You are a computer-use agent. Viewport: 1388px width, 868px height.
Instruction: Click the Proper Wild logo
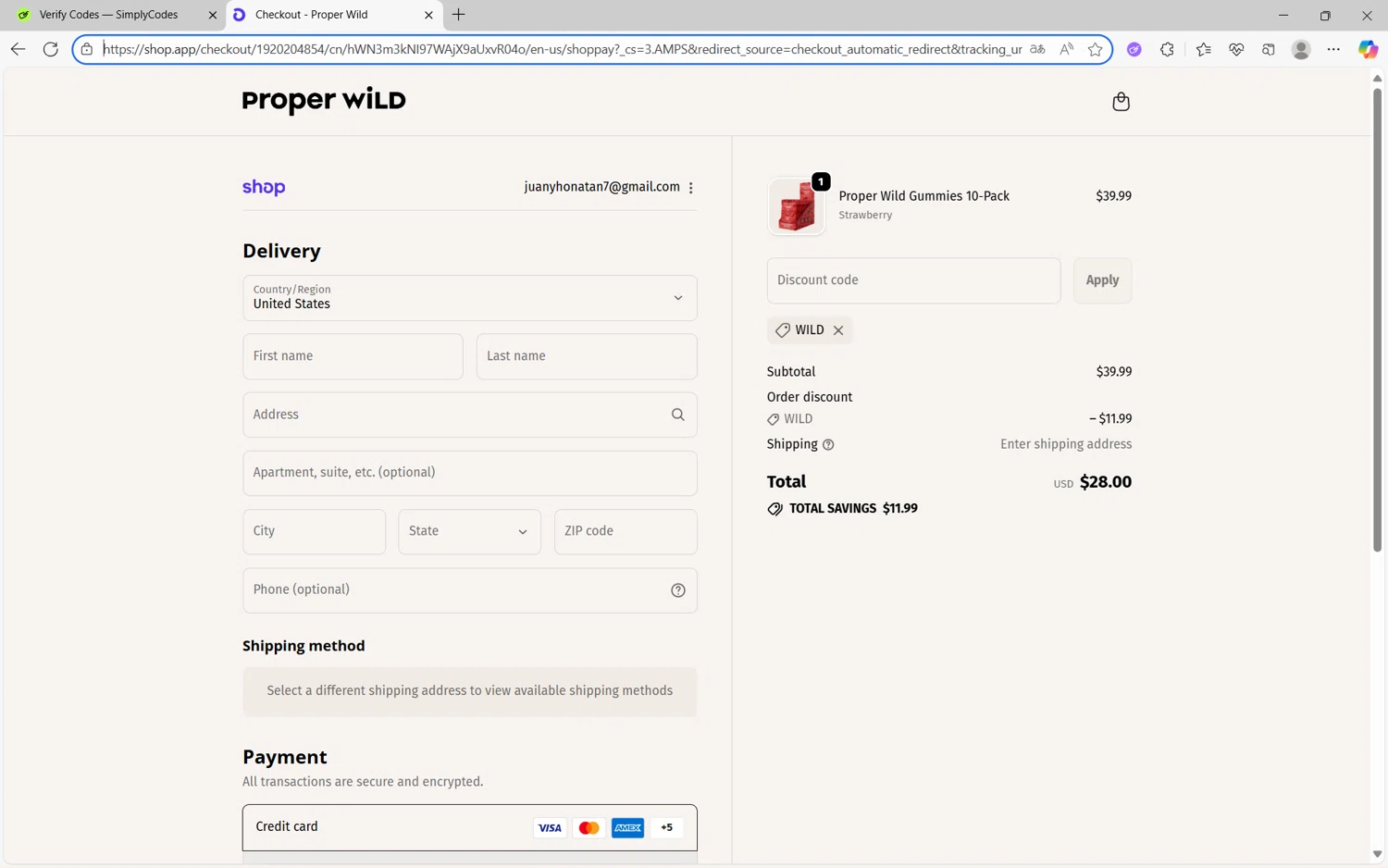pos(324,100)
